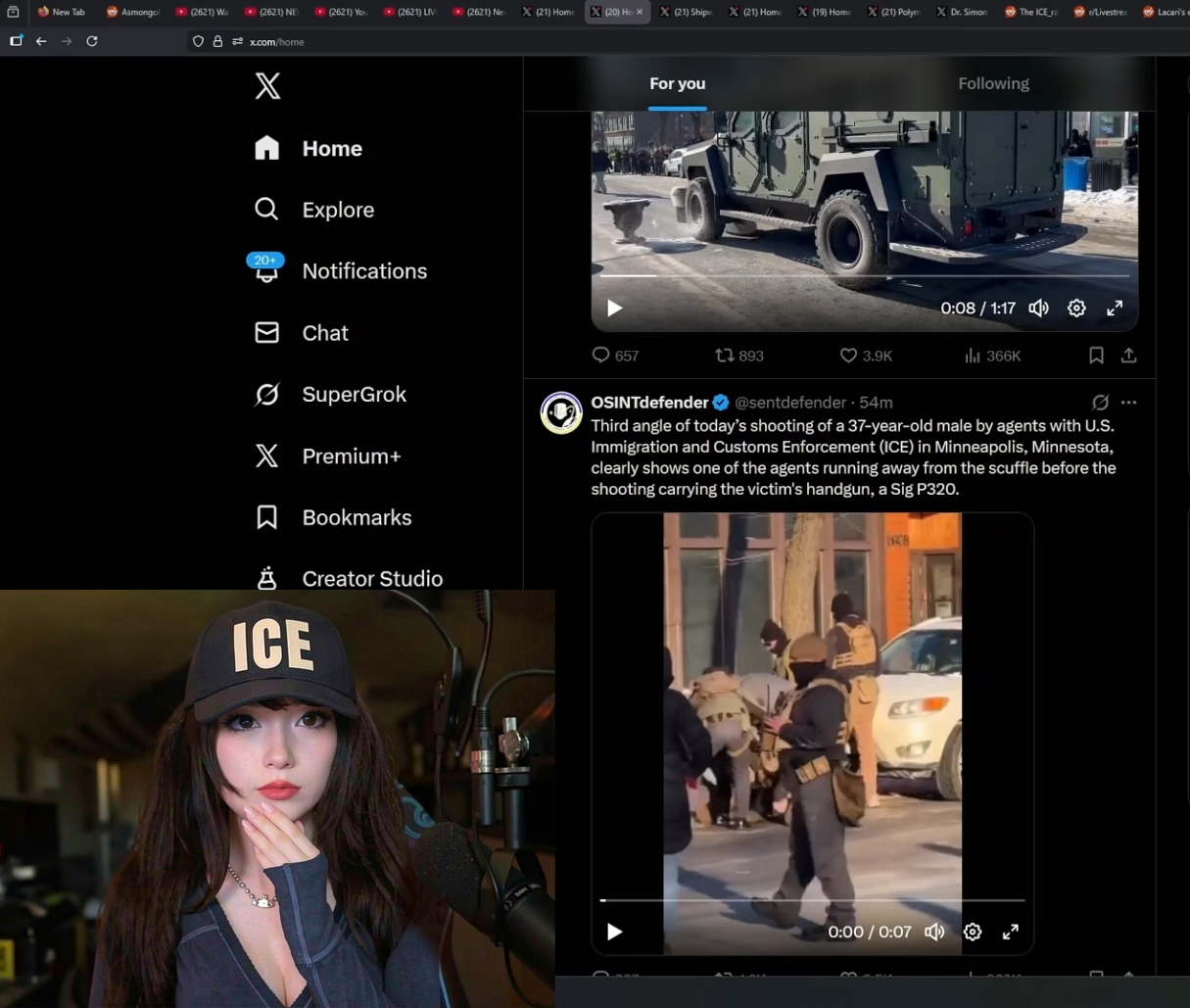The height and width of the screenshot is (1008, 1190).
Task: Switch to the The ICE_ra browser tab
Action: tap(1032, 12)
